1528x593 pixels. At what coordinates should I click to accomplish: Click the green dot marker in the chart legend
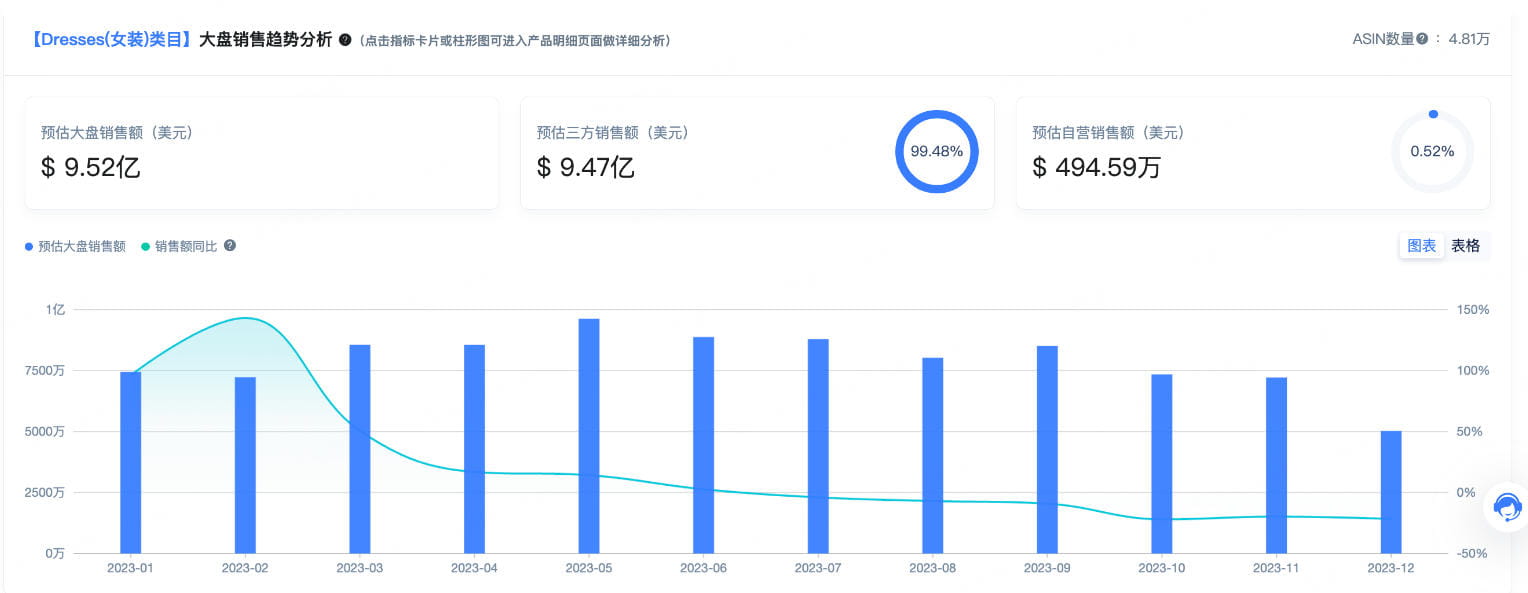pos(145,245)
